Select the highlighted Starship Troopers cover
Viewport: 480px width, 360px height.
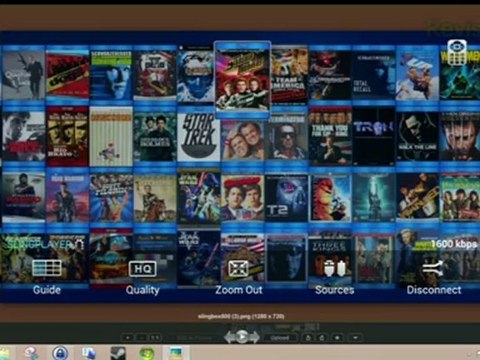point(242,80)
